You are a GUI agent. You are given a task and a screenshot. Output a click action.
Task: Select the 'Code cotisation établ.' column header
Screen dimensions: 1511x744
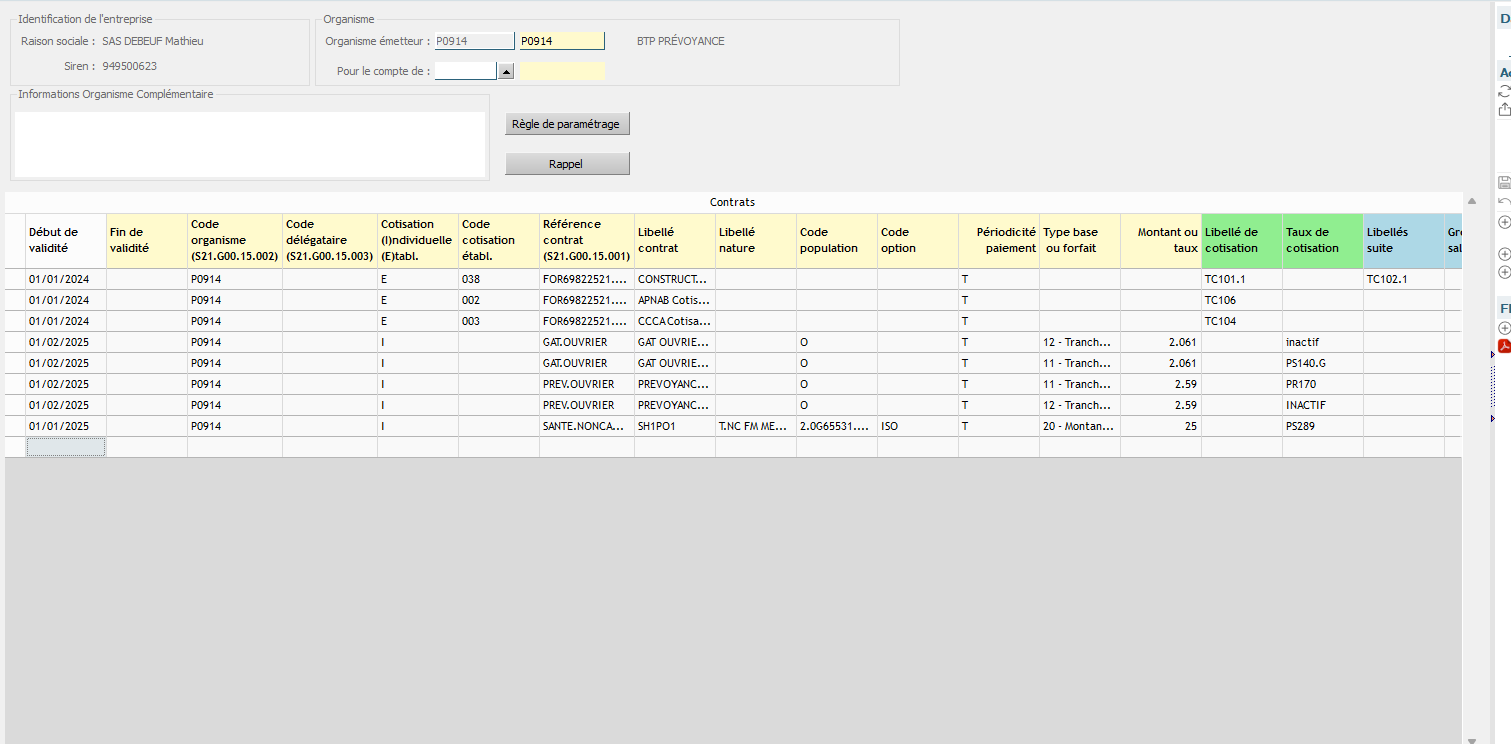tap(498, 240)
